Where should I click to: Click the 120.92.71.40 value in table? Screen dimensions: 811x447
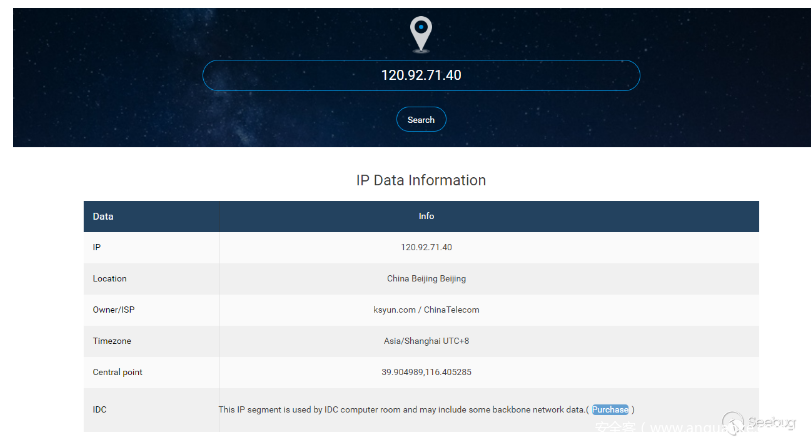426,247
